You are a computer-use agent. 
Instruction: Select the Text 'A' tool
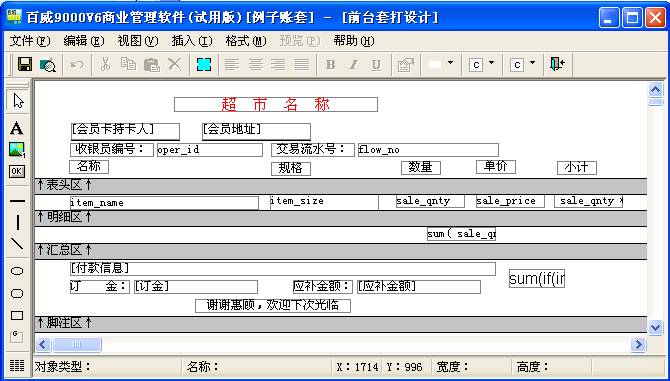tap(17, 128)
